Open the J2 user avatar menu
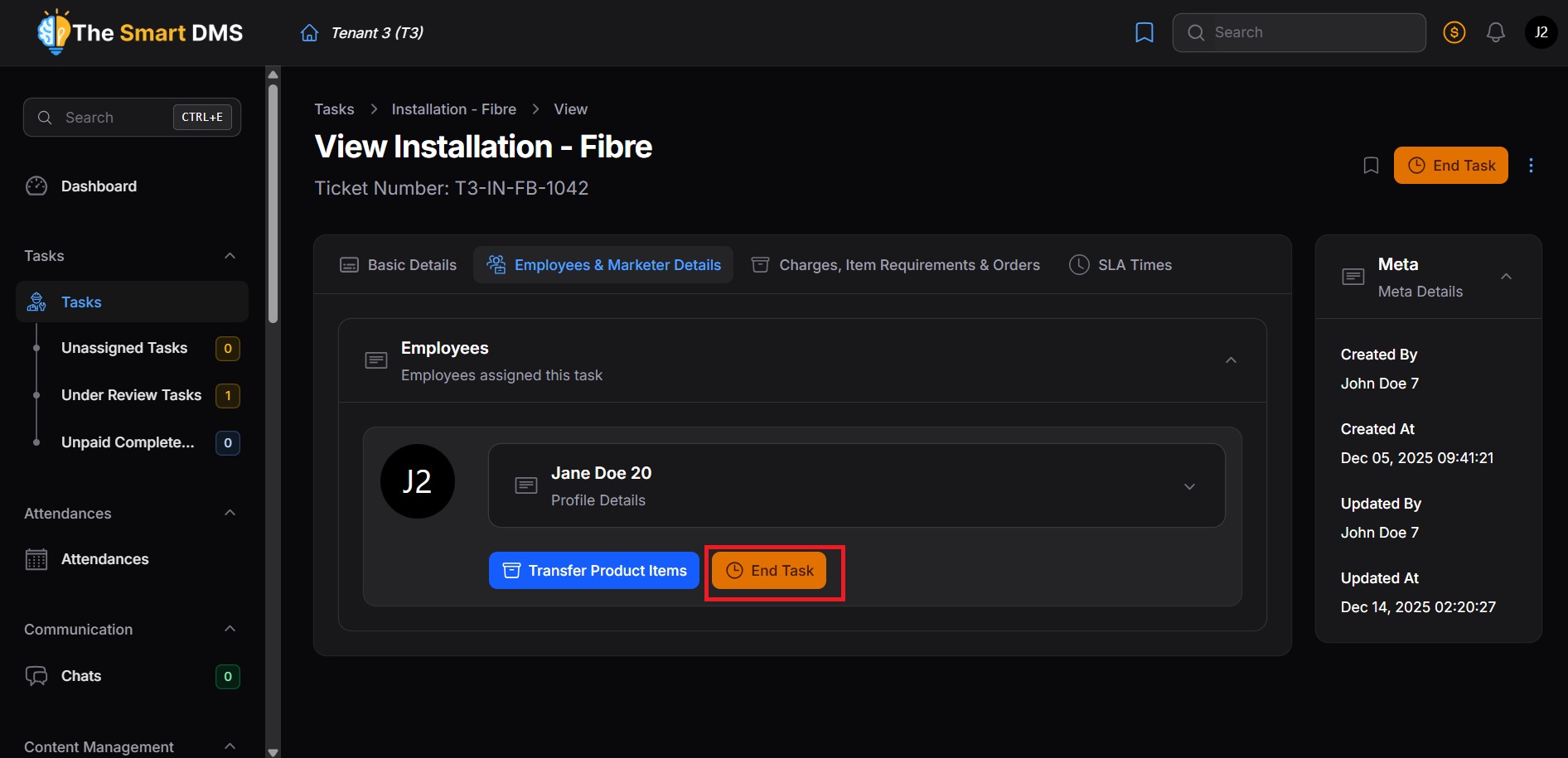This screenshot has height=758, width=1568. [1541, 32]
